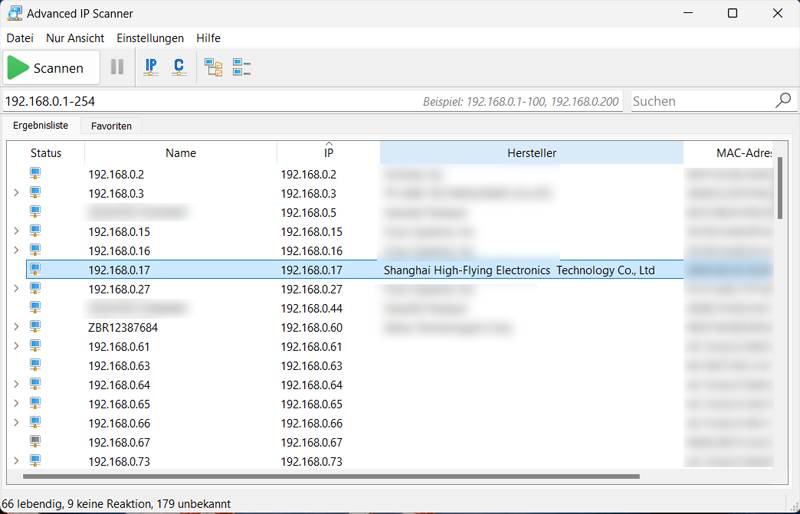Open the Nur Ansicht menu
This screenshot has width=800, height=514.
click(x=75, y=38)
